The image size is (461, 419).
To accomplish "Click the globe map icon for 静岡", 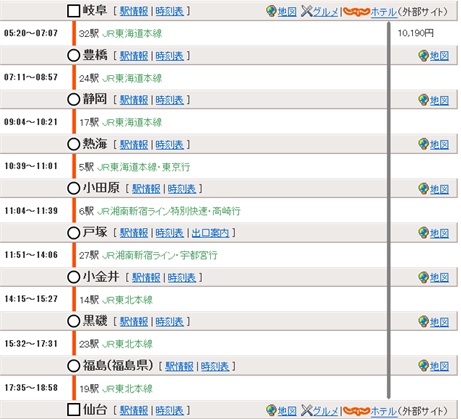I will click(x=423, y=100).
